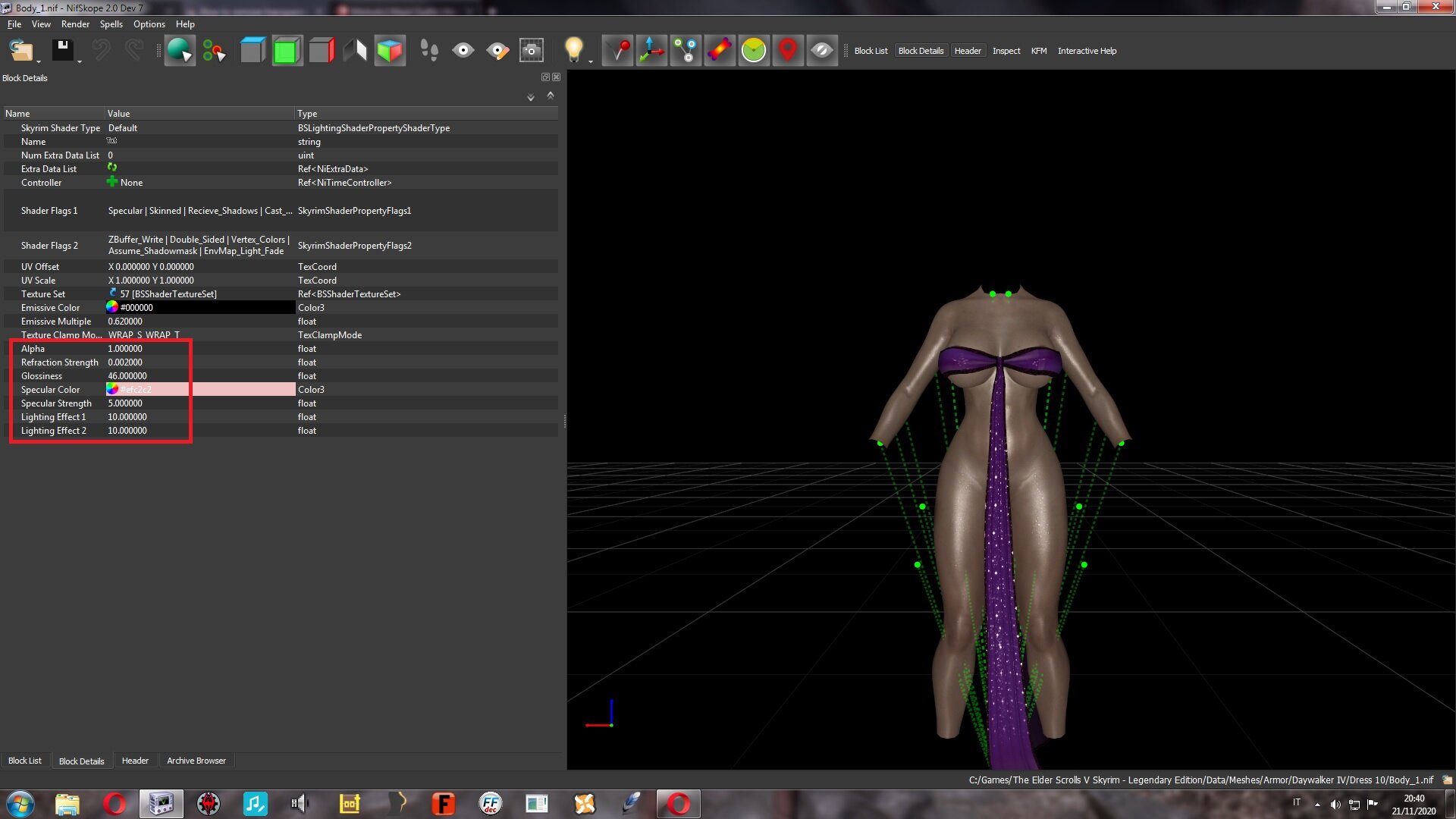Viewport: 1456px width, 819px height.
Task: Expand all rows with down chevron
Action: [x=531, y=97]
